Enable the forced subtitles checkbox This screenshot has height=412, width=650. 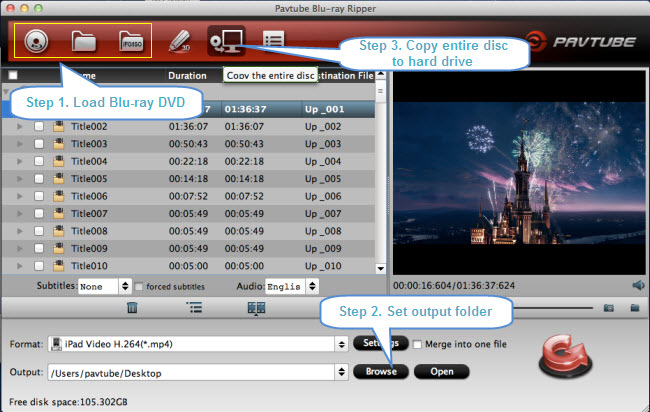coord(139,286)
